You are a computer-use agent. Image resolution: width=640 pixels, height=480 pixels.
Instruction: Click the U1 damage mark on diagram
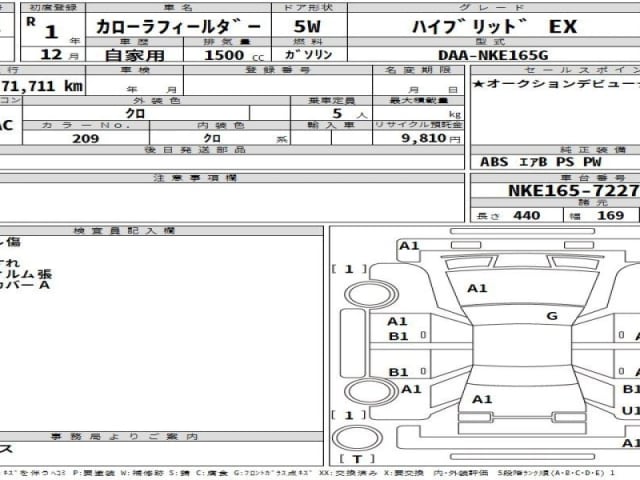pyautogui.click(x=631, y=411)
